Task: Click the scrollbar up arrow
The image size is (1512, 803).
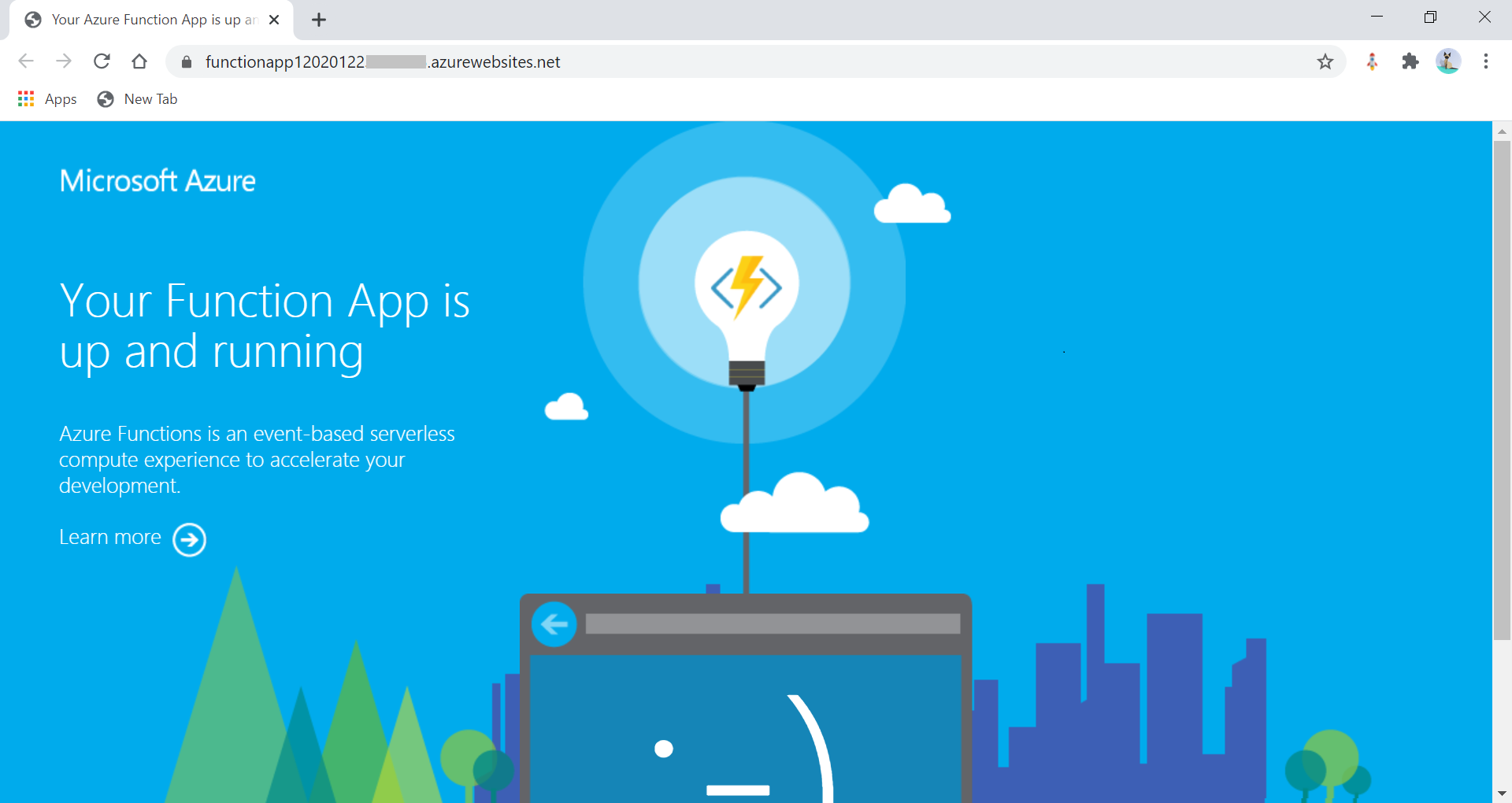Action: pos(1503,131)
